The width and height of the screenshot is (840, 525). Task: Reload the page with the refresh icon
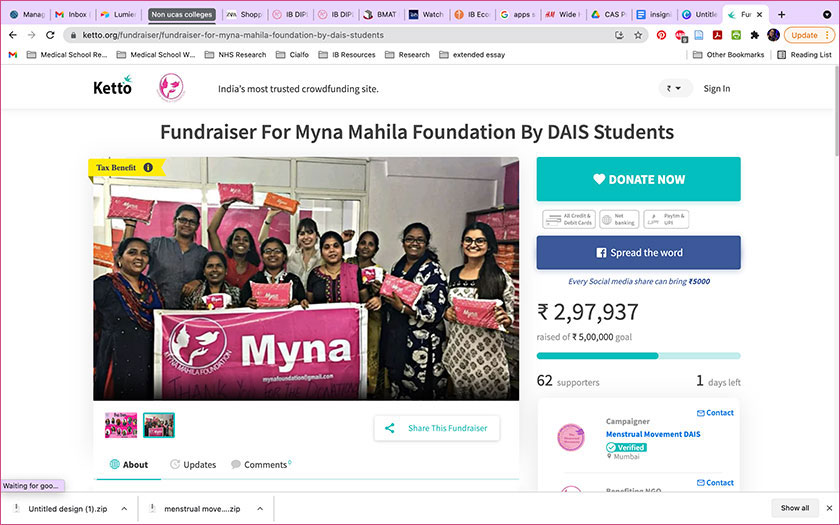click(x=50, y=35)
